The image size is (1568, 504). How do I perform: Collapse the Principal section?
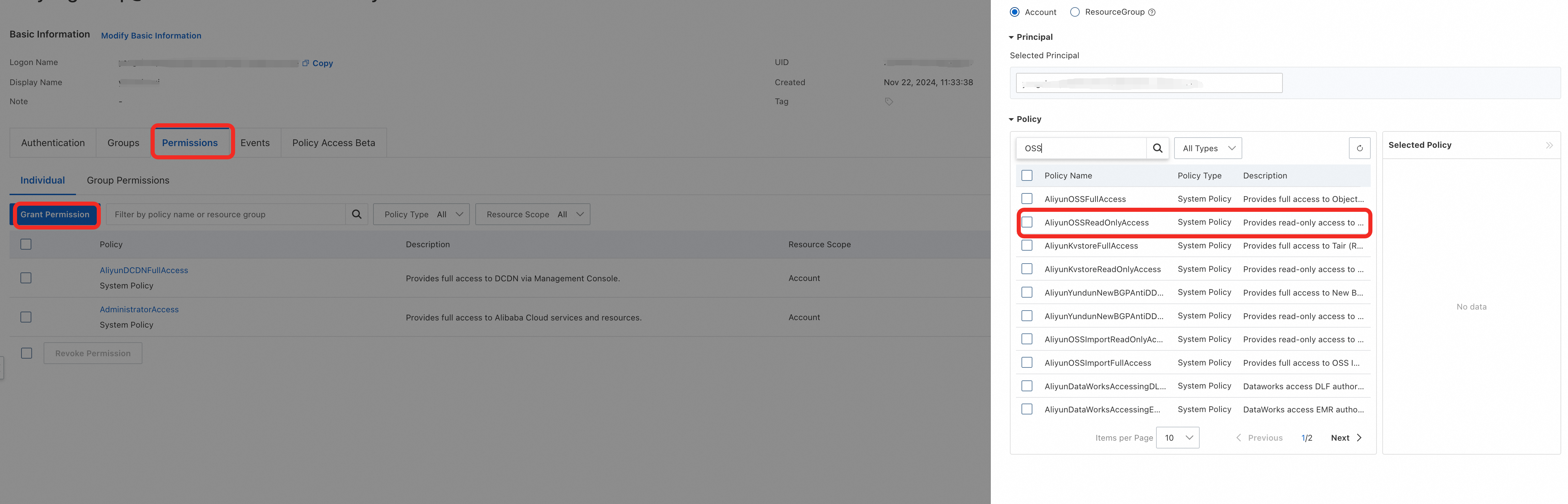[1012, 37]
